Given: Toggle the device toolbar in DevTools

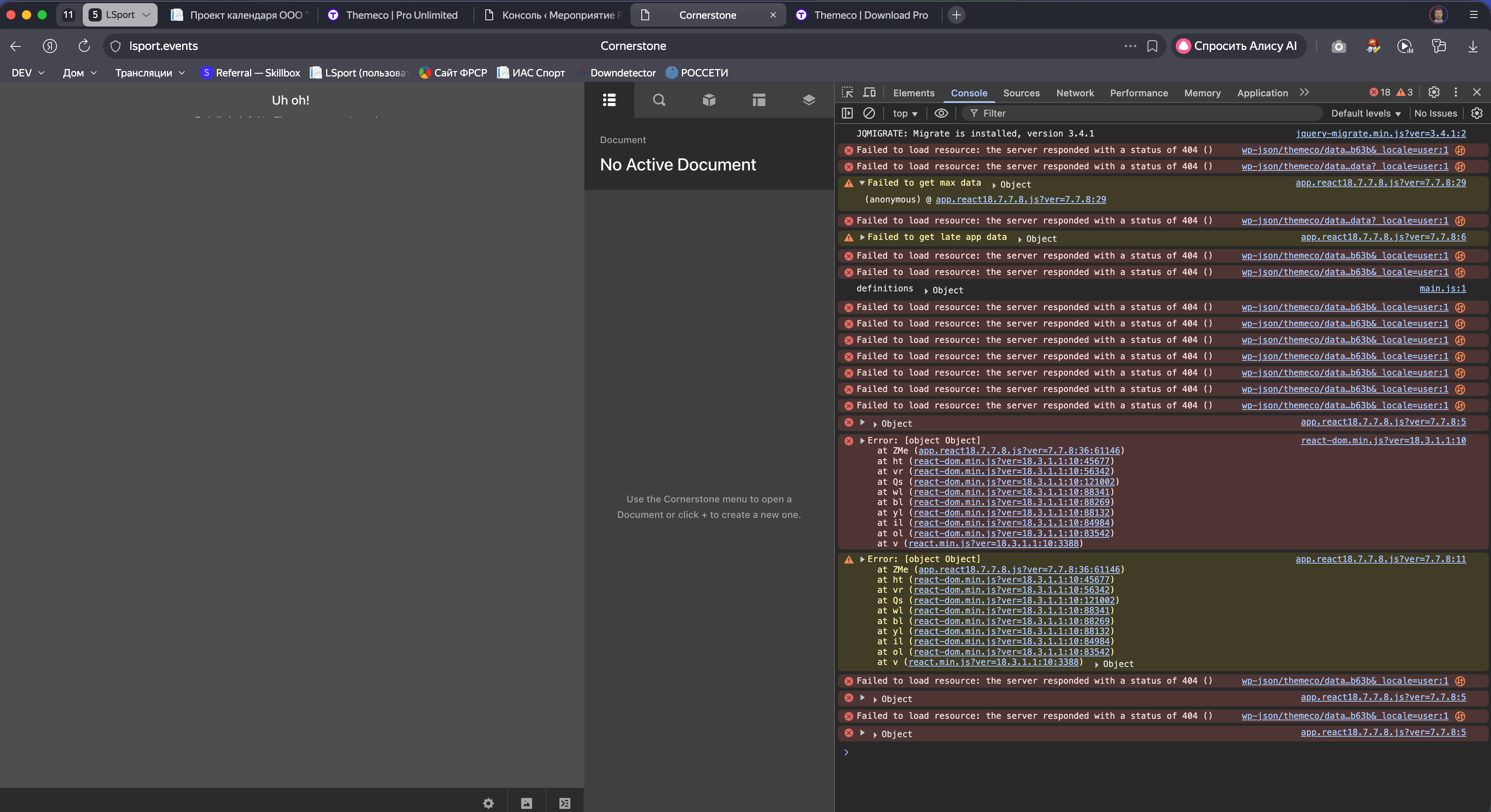Looking at the screenshot, I should (x=870, y=92).
